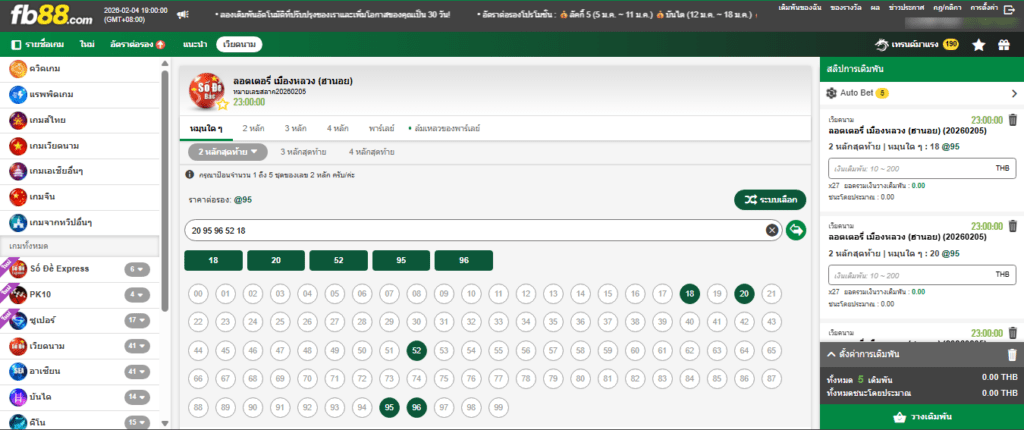
Task: Click the เวียดนาม pill in the green bar
Action: coord(239,44)
